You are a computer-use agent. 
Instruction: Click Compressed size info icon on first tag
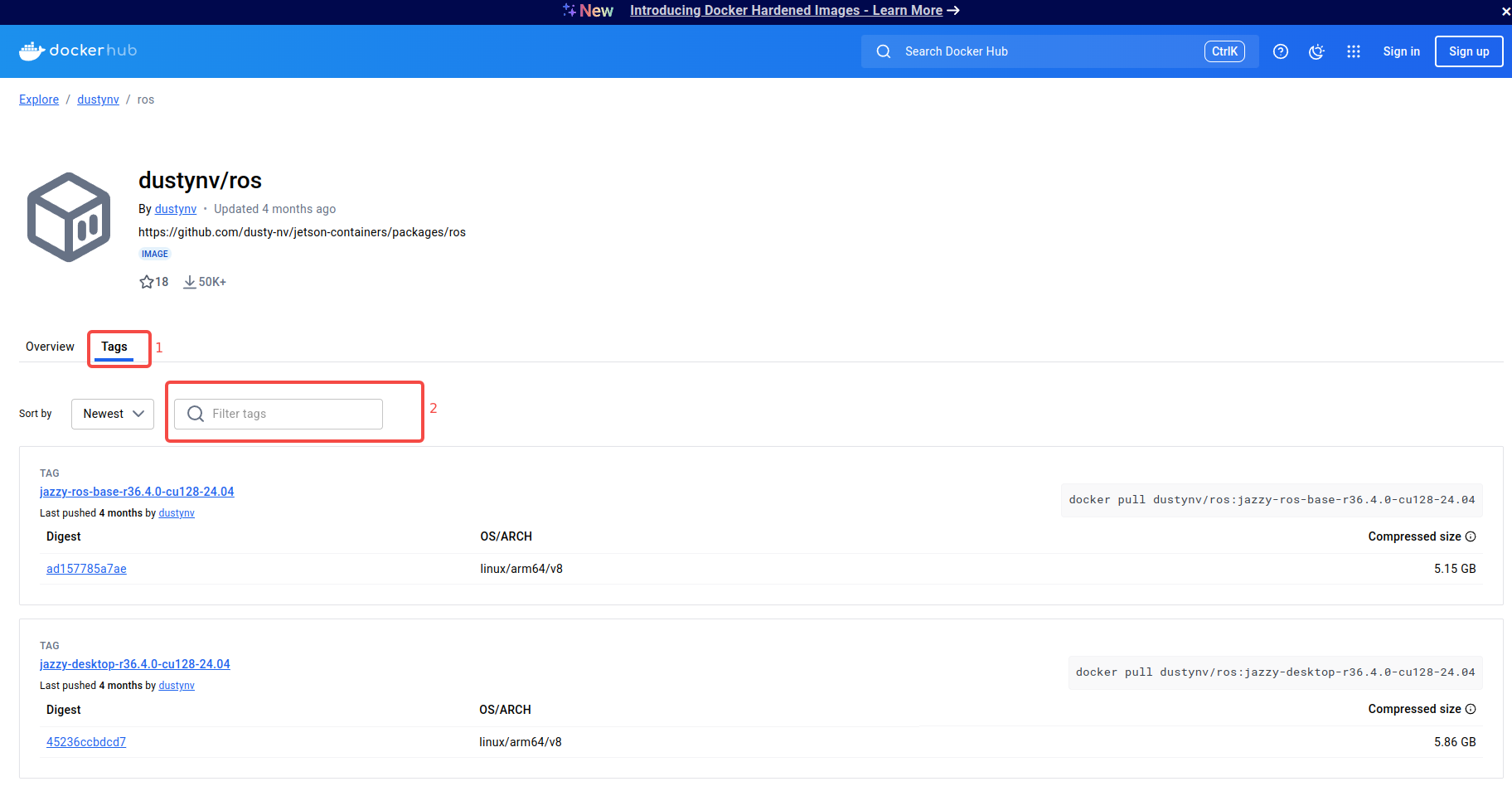1472,536
